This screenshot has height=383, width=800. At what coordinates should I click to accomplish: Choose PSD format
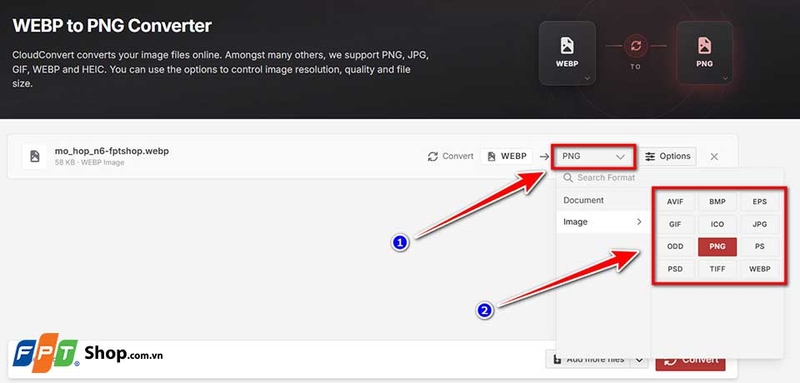point(675,269)
